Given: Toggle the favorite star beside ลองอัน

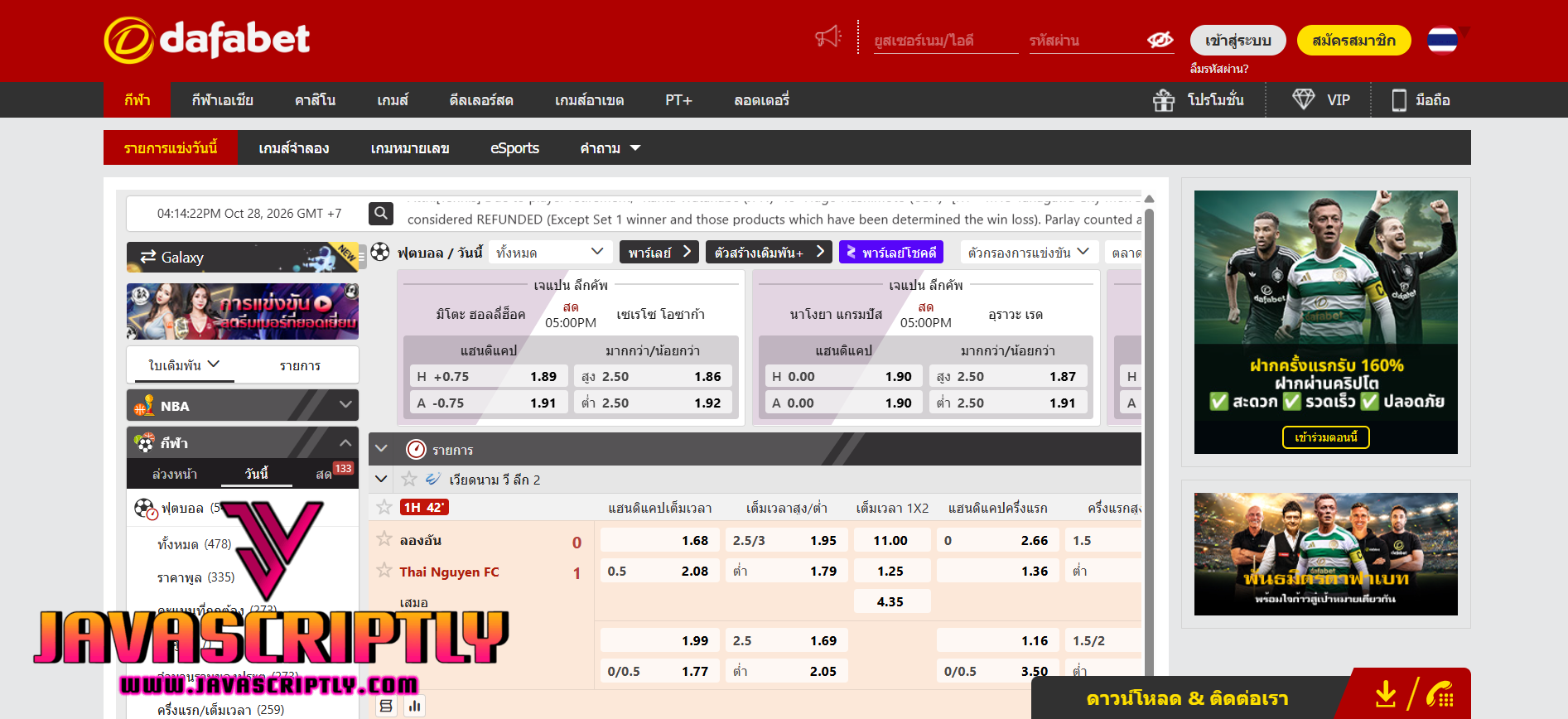Looking at the screenshot, I should pos(384,538).
